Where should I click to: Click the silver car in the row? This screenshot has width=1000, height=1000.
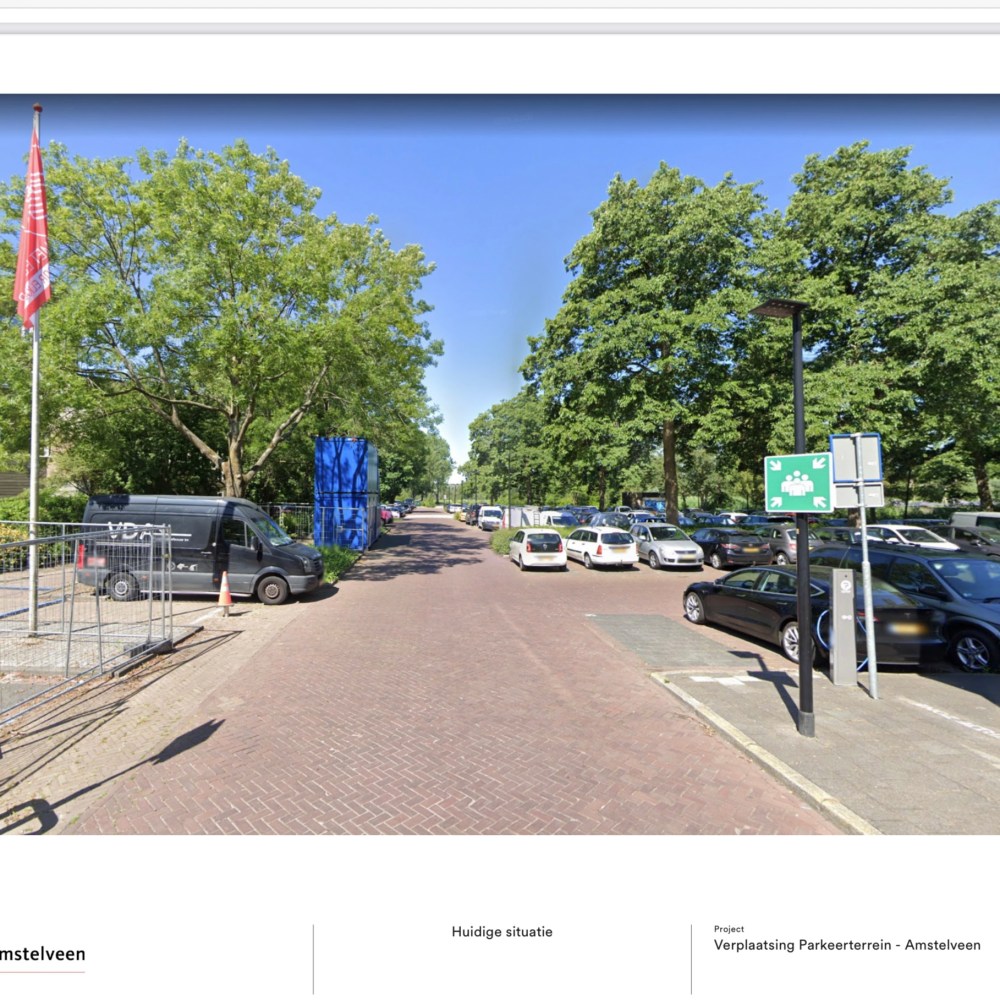(x=666, y=545)
